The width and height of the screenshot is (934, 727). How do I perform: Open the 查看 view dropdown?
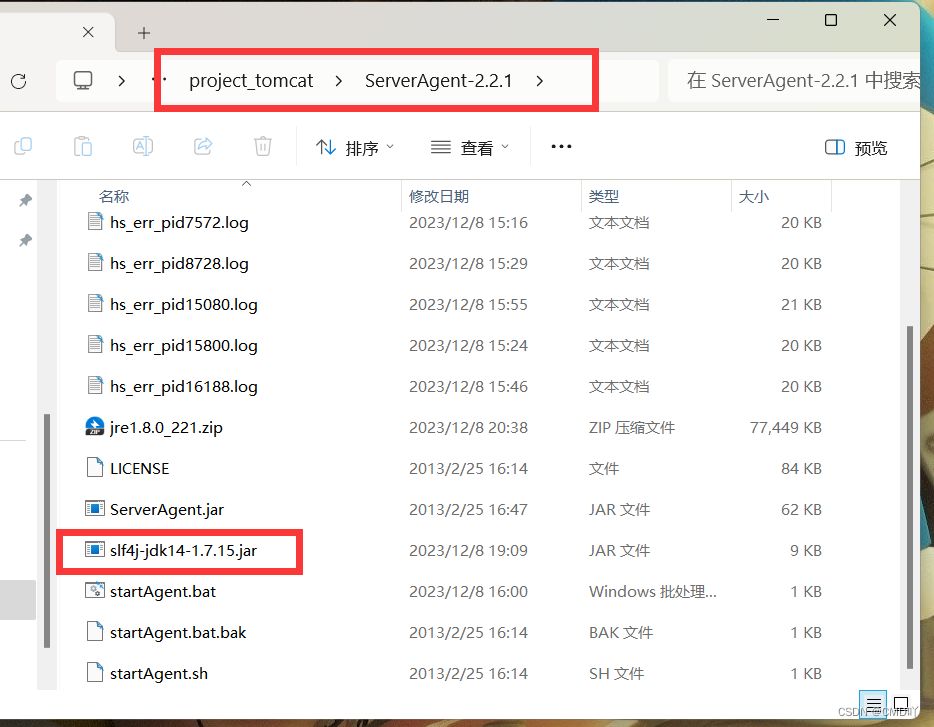(x=470, y=146)
